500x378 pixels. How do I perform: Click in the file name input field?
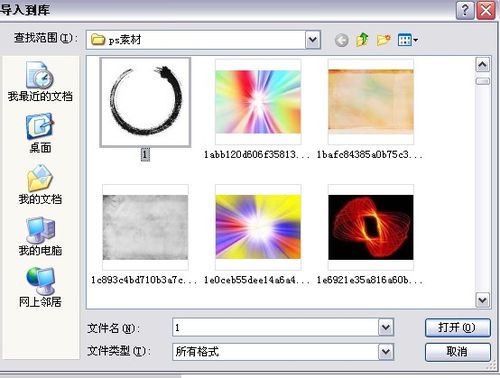click(275, 327)
